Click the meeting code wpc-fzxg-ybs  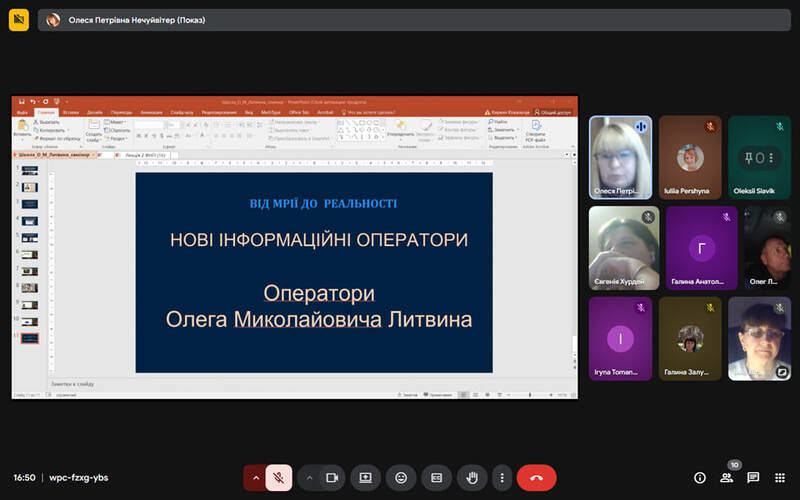click(79, 478)
